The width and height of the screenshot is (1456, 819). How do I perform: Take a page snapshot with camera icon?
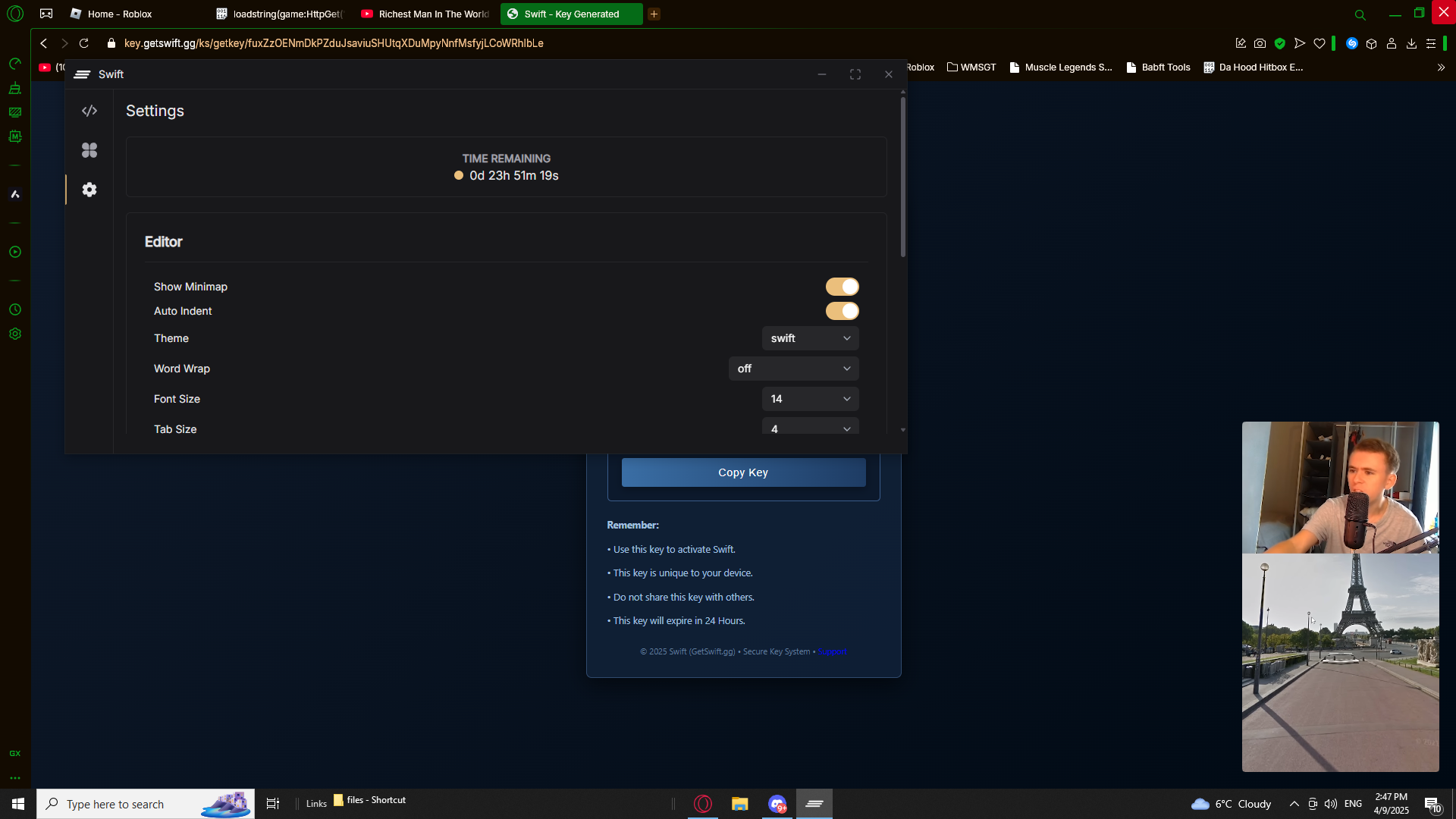point(1260,43)
